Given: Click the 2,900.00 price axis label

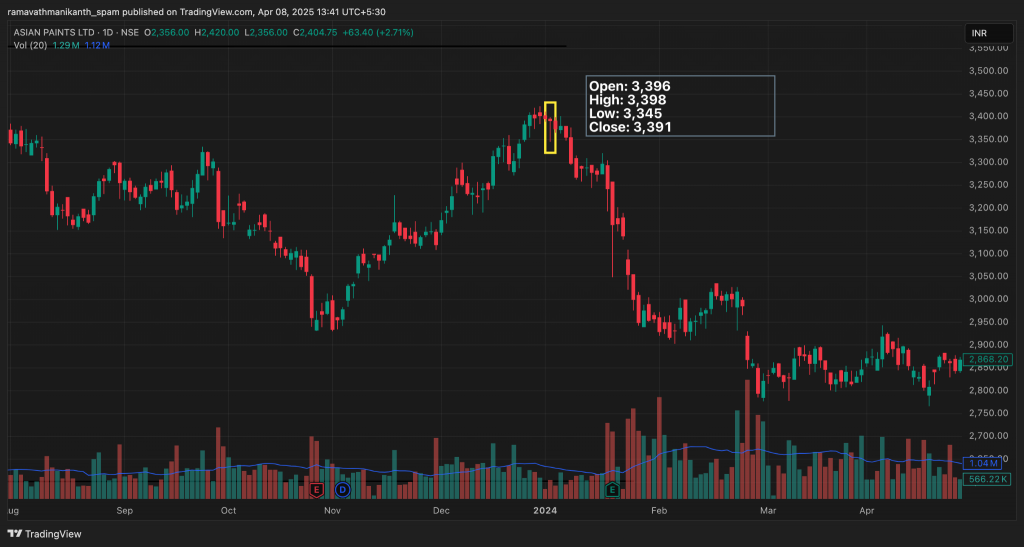Looking at the screenshot, I should click(989, 345).
